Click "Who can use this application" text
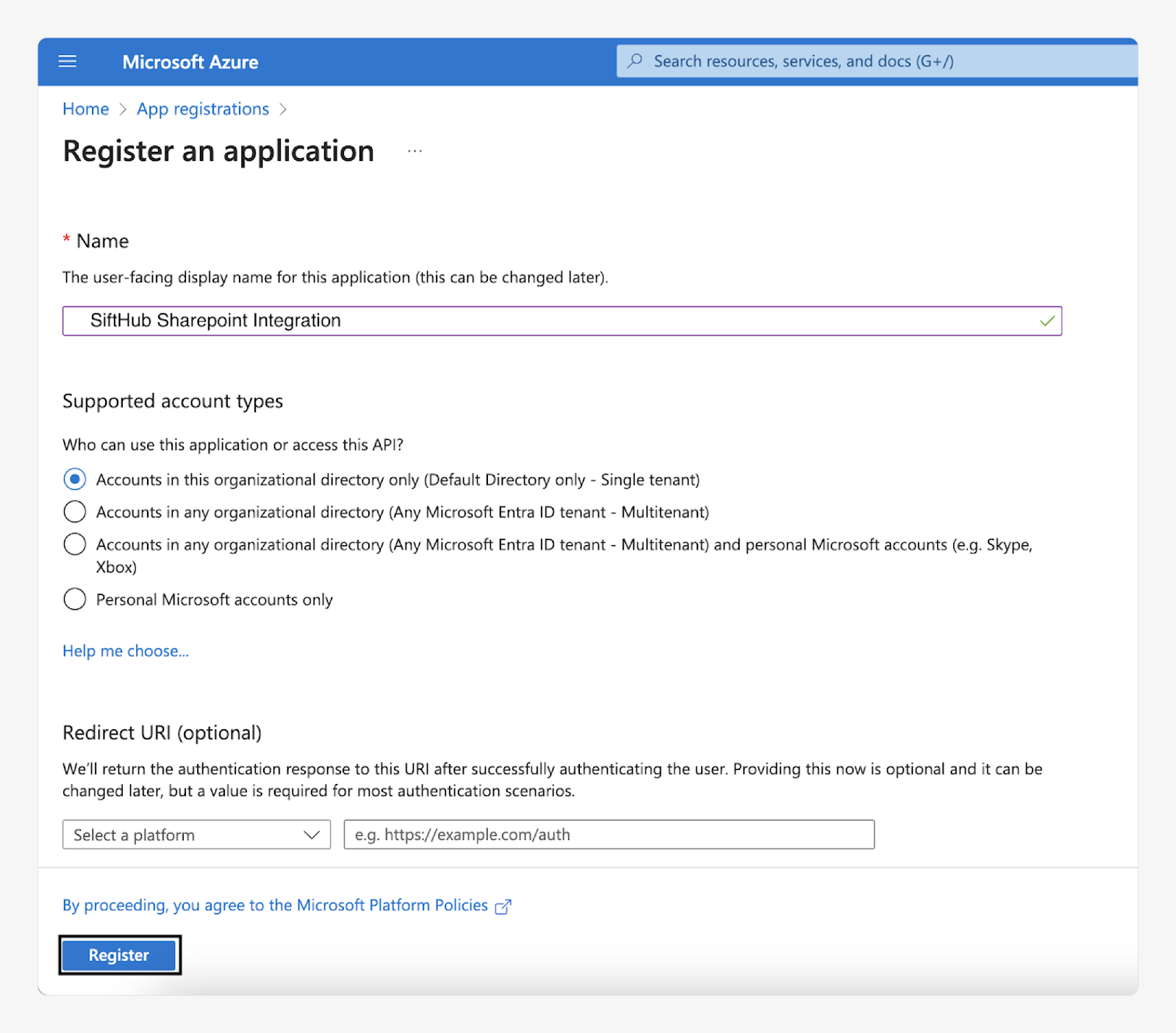Viewport: 1176px width, 1033px height. [x=233, y=445]
